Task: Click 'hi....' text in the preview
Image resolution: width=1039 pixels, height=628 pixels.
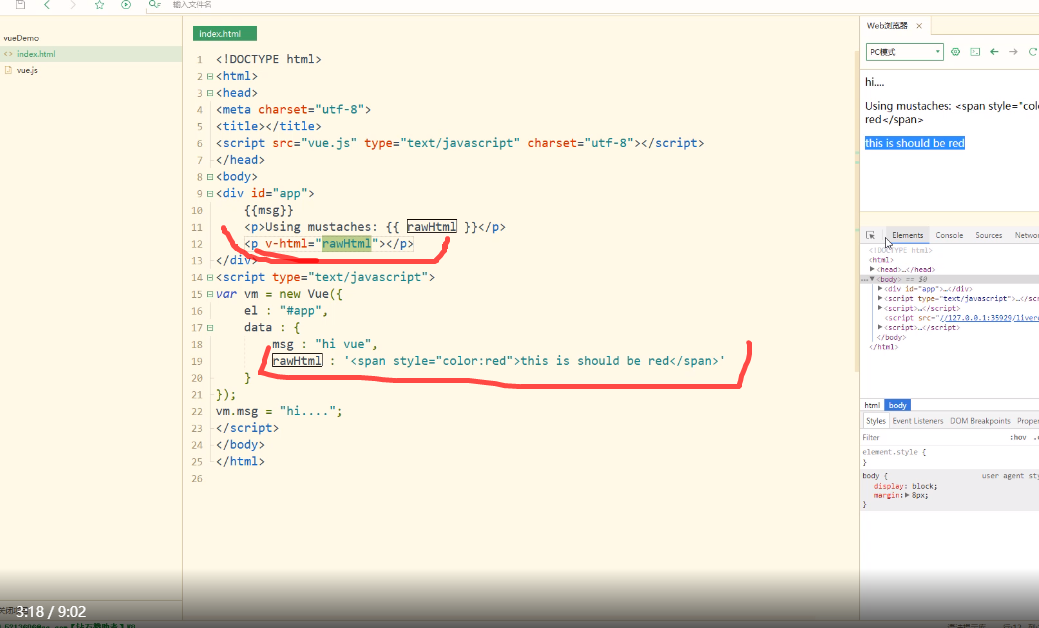Action: tap(875, 82)
